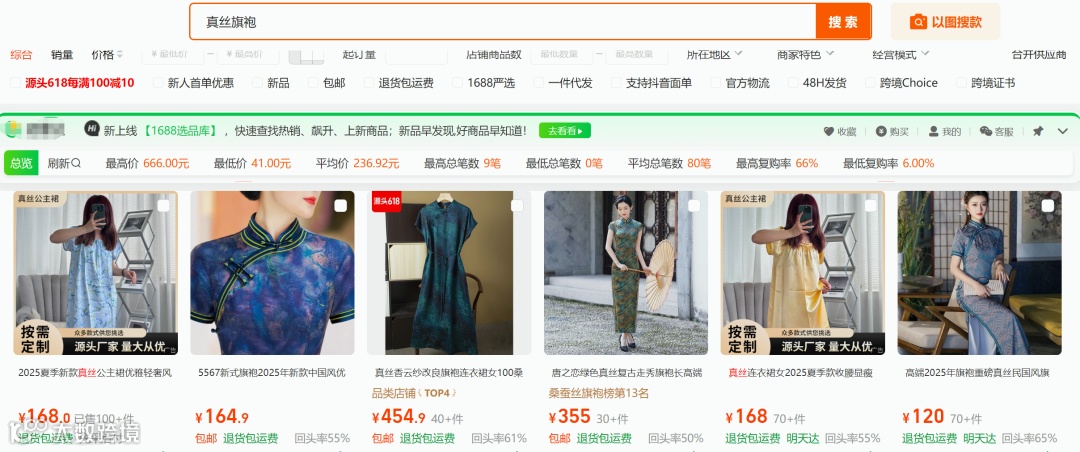Screen dimensions: 1080x452
Task: Collapse the plugin bar chevron
Action: tap(1062, 131)
